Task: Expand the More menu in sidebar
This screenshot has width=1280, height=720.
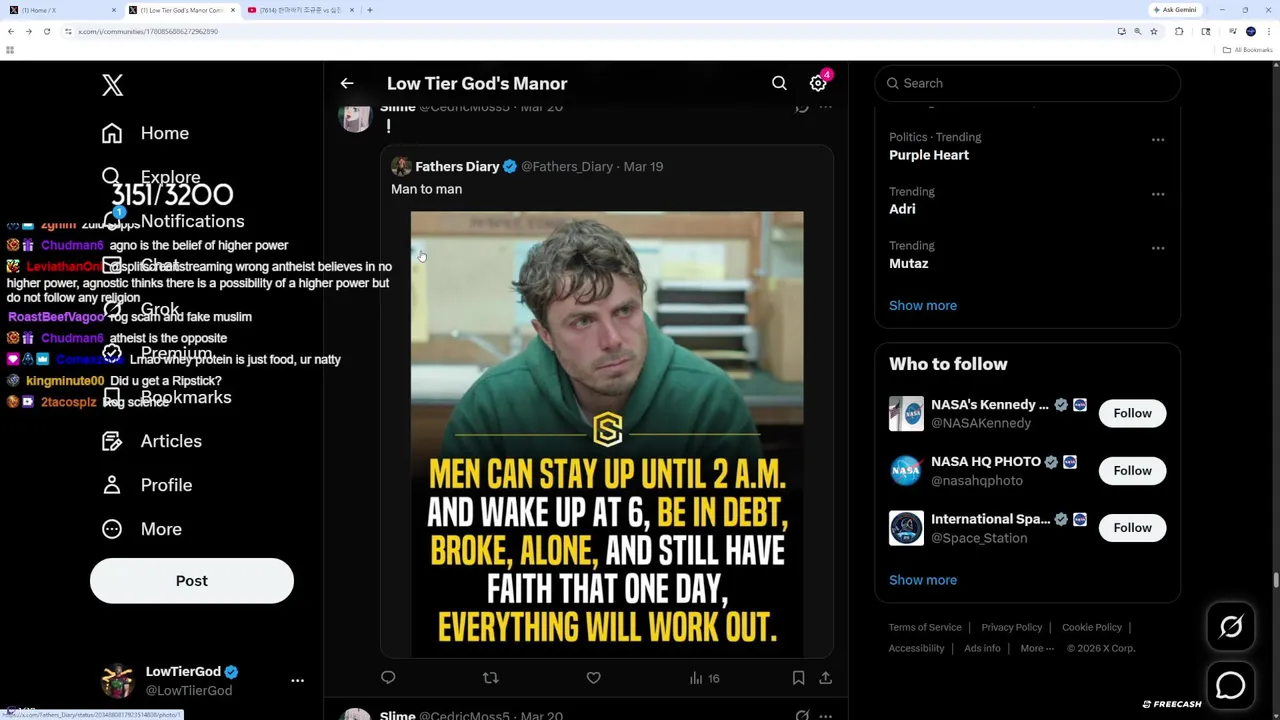Action: [141, 529]
